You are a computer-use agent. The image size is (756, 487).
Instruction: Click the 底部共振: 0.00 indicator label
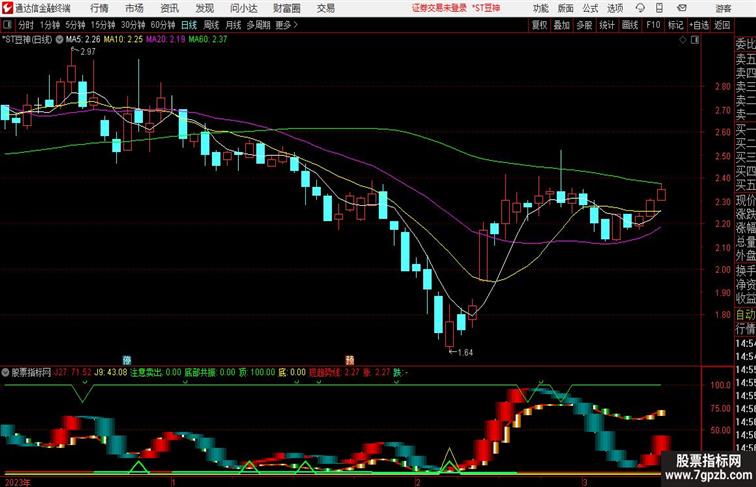(x=210, y=372)
